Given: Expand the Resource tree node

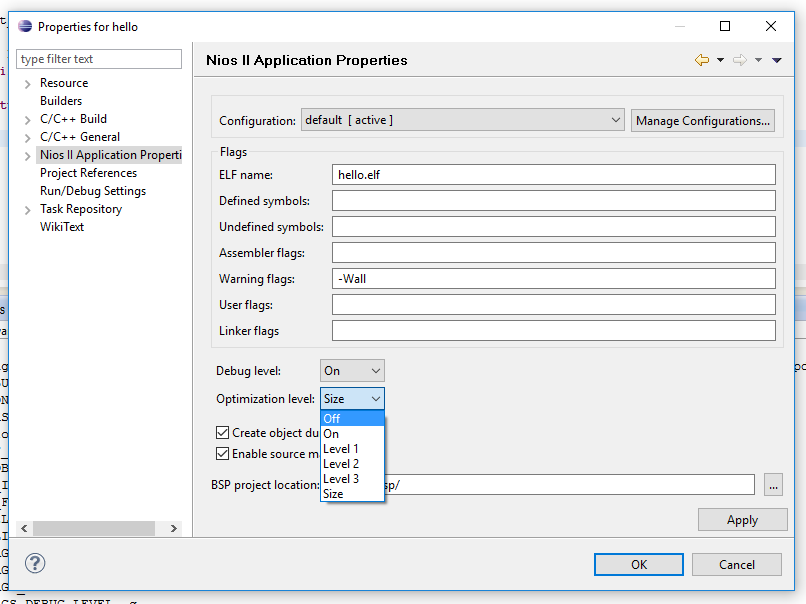Looking at the screenshot, I should pos(27,84).
